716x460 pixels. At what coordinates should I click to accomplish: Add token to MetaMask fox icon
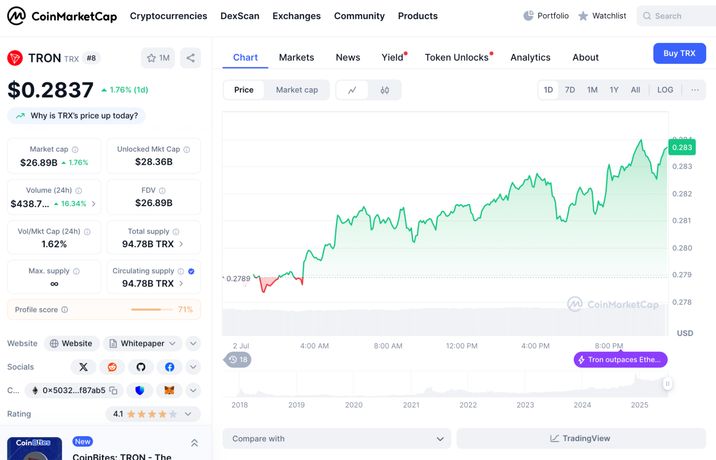click(169, 391)
